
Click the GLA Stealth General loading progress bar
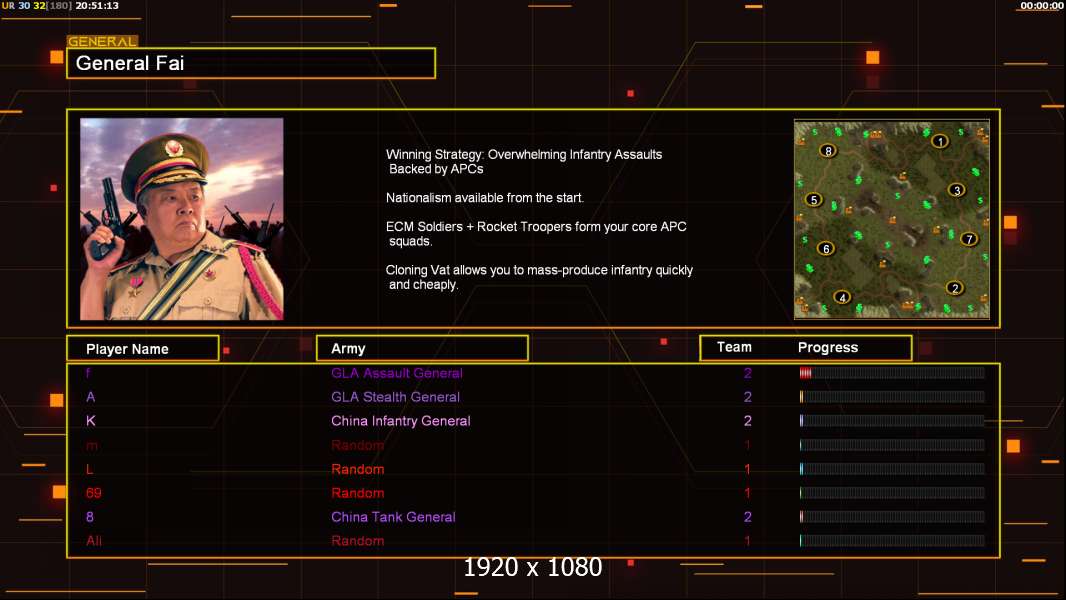pyautogui.click(x=892, y=397)
